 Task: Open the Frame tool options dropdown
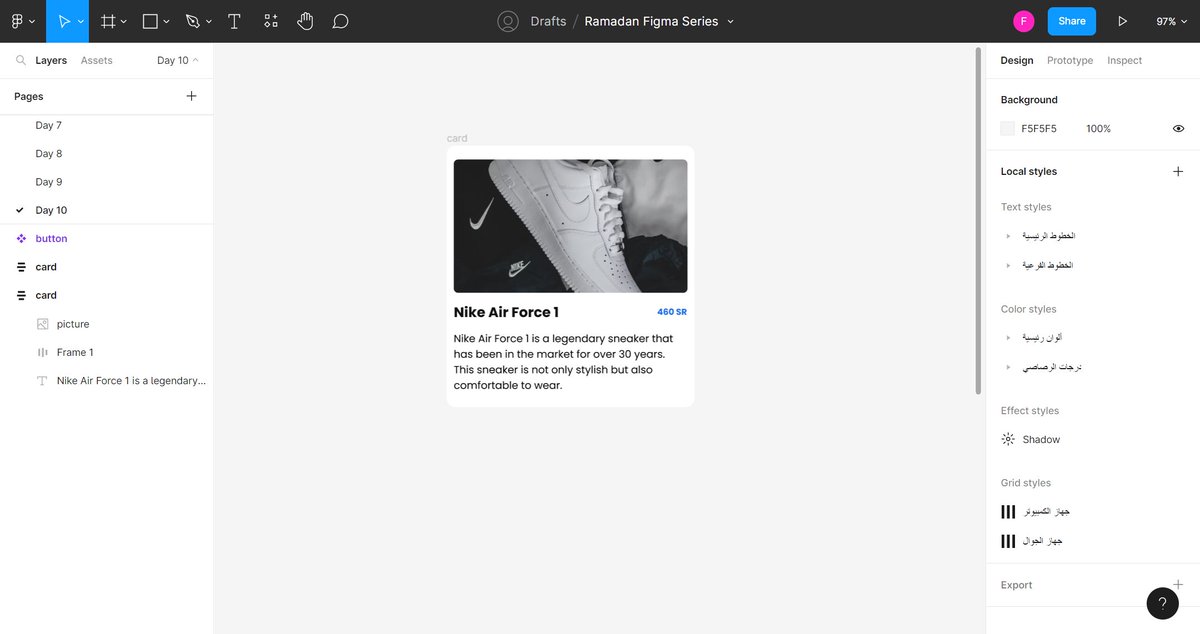point(123,21)
